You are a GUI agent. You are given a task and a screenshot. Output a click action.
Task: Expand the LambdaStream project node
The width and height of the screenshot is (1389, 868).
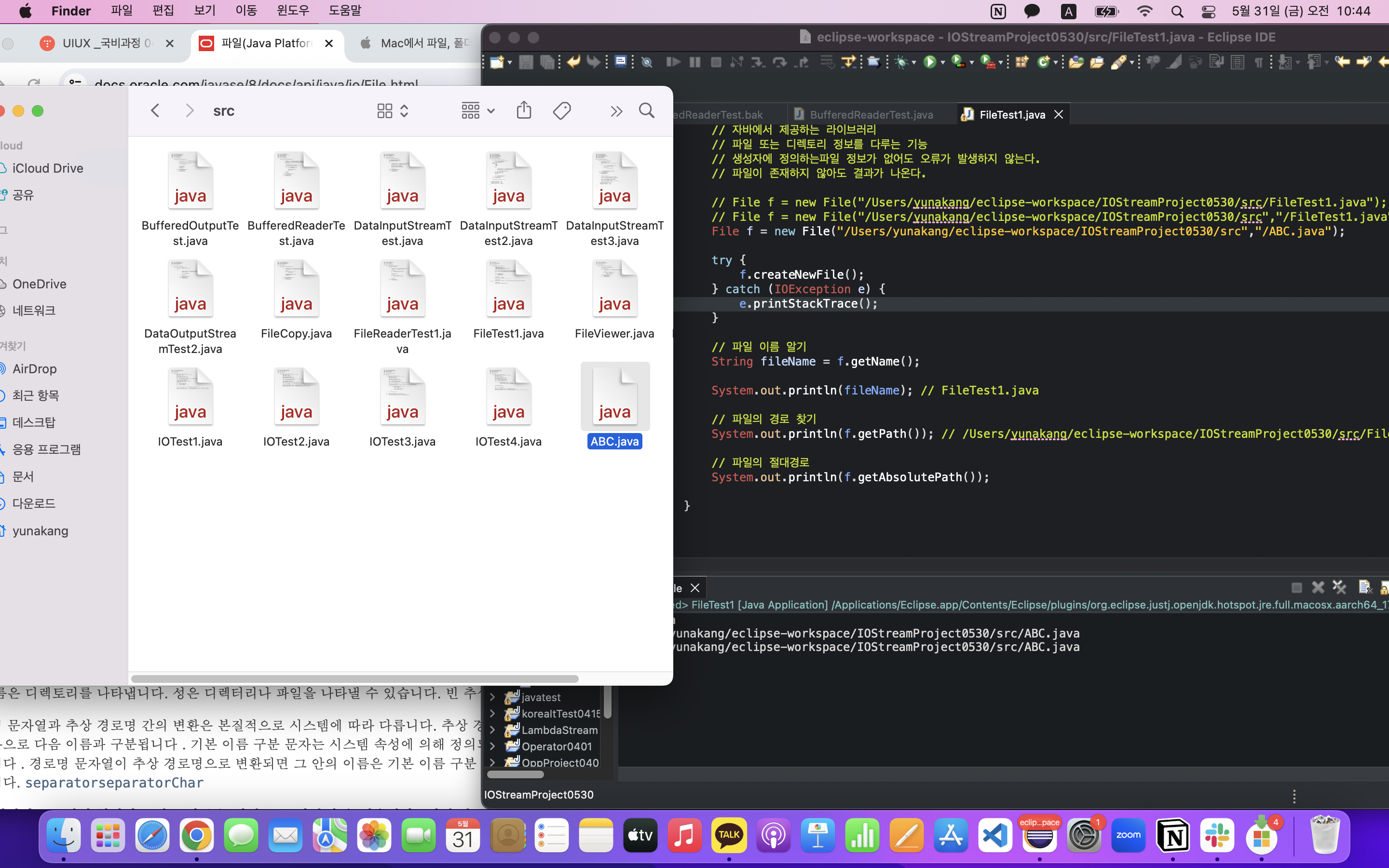pos(492,730)
